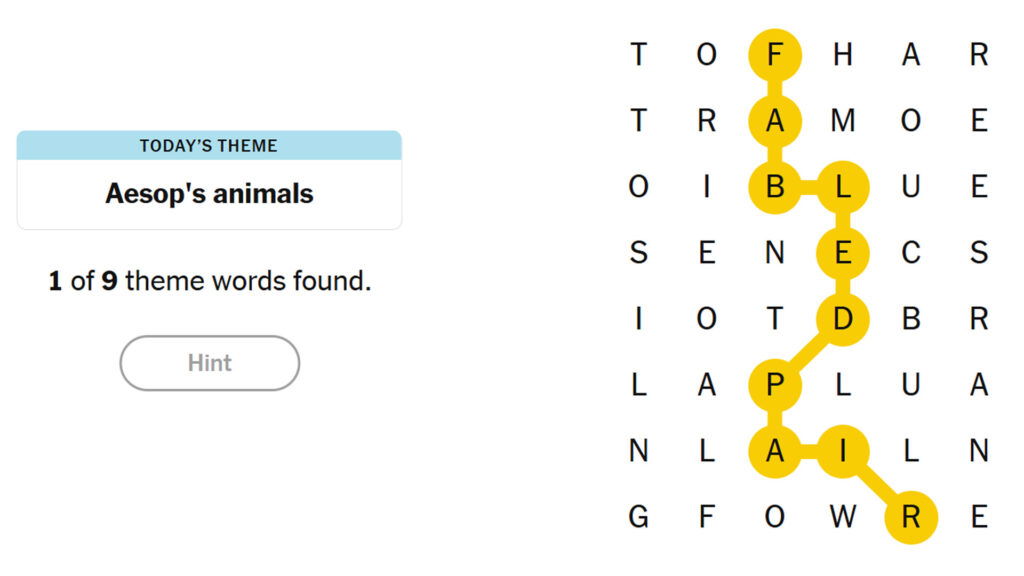This screenshot has width=1024, height=576.
Task: Select the letter H in the top row
Action: 842,54
